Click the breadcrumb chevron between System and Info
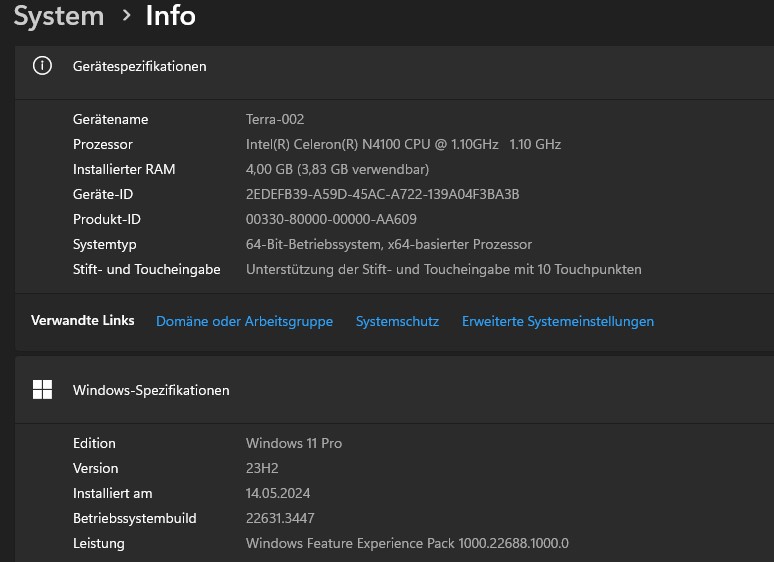Viewport: 774px width, 562px height. click(126, 16)
